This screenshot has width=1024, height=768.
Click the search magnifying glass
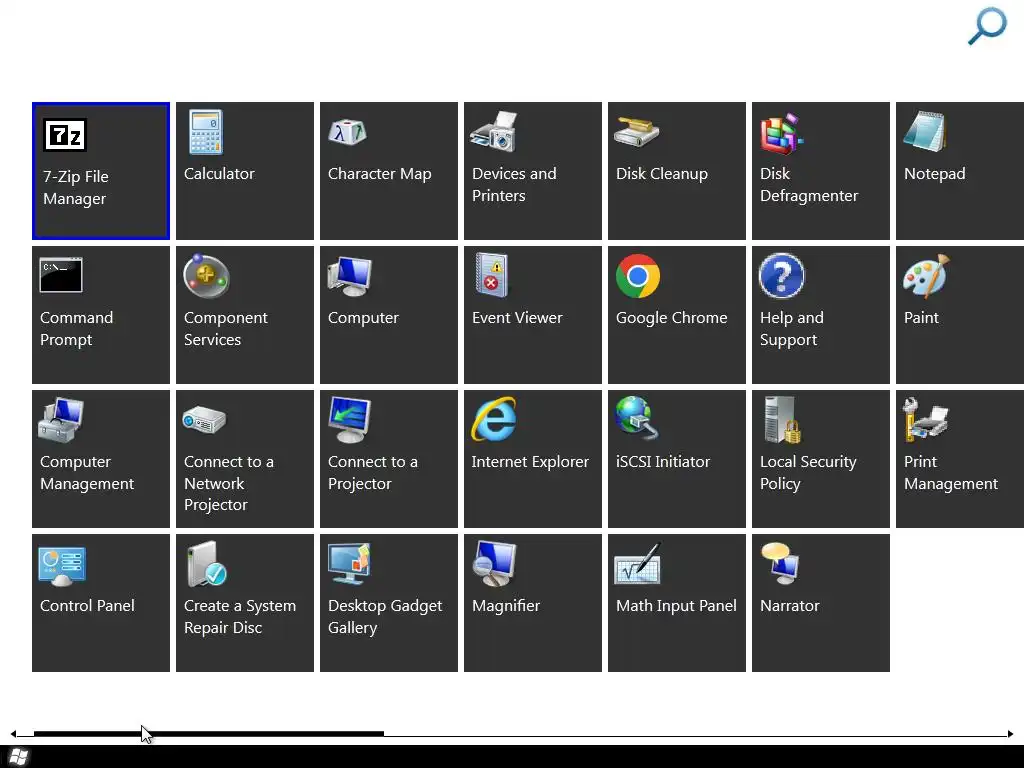point(987,26)
